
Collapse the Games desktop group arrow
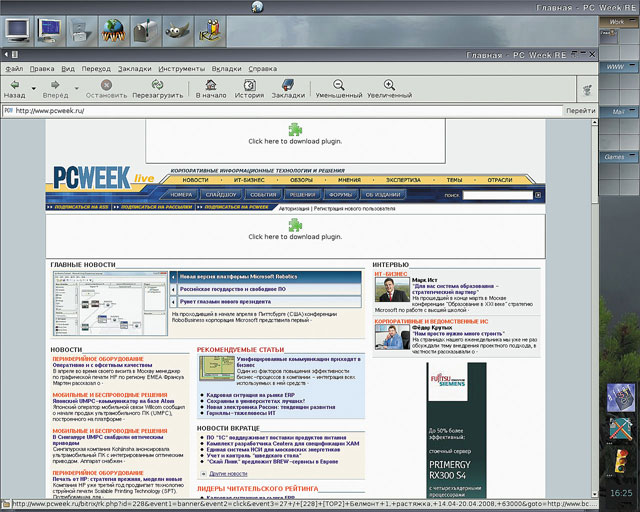[x=632, y=155]
